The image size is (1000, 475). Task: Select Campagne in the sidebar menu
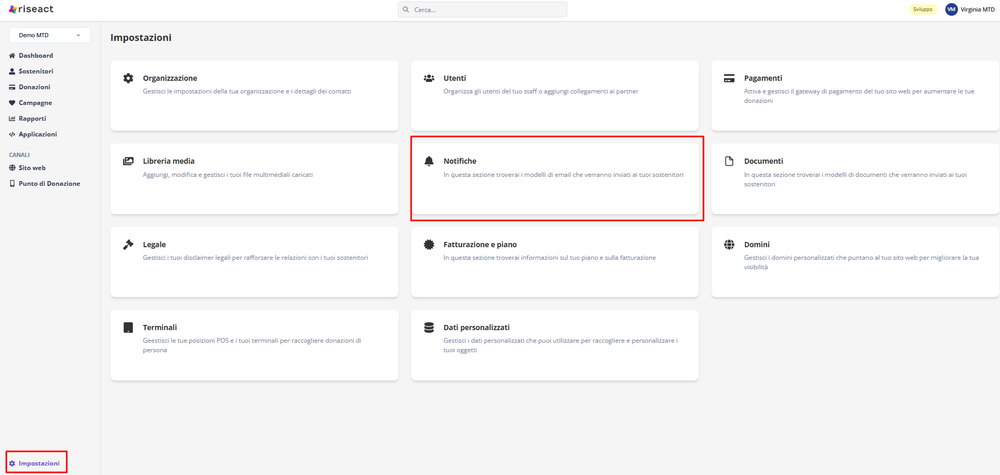point(35,103)
